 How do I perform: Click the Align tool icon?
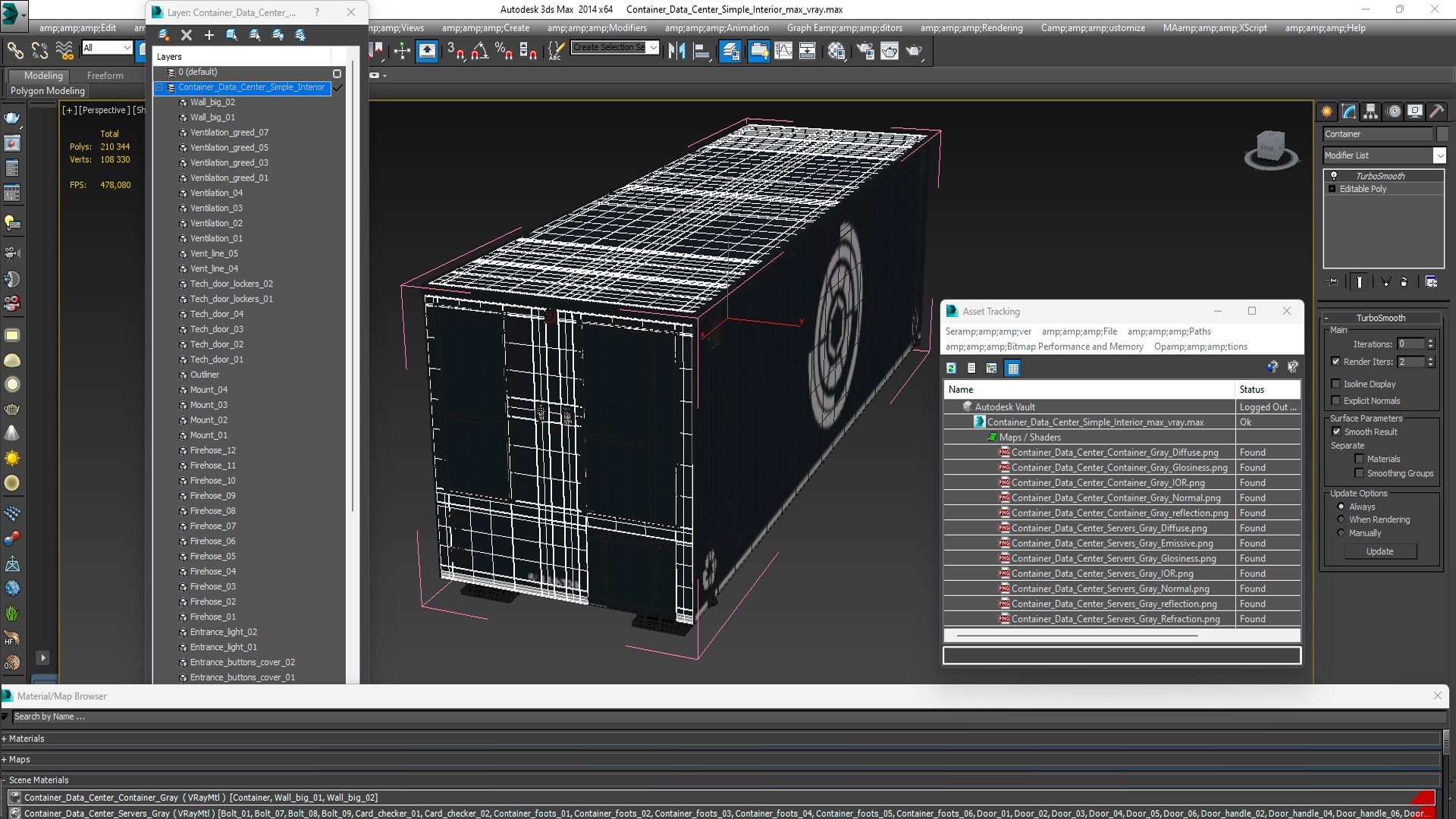[701, 51]
